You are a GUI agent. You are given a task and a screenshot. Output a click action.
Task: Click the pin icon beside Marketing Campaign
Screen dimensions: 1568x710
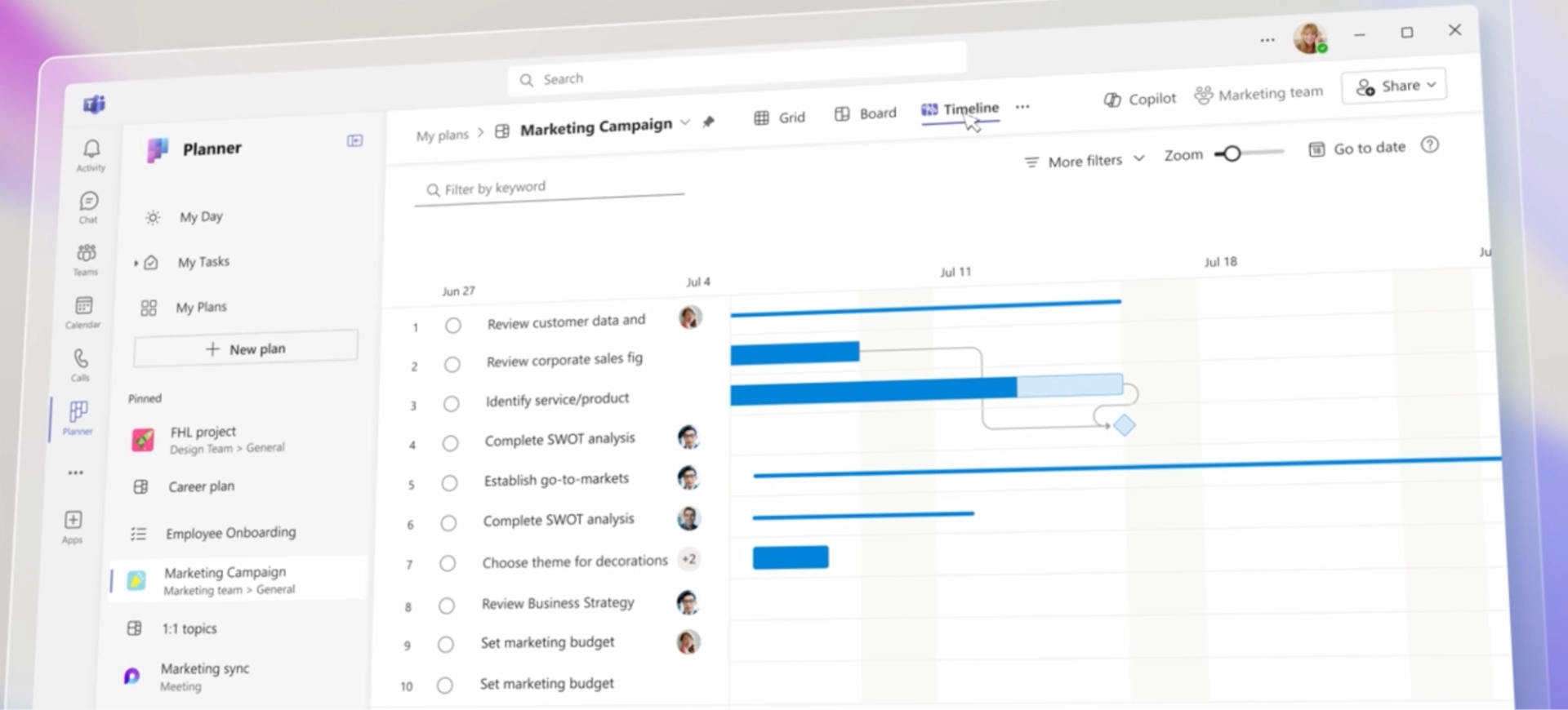coord(708,122)
